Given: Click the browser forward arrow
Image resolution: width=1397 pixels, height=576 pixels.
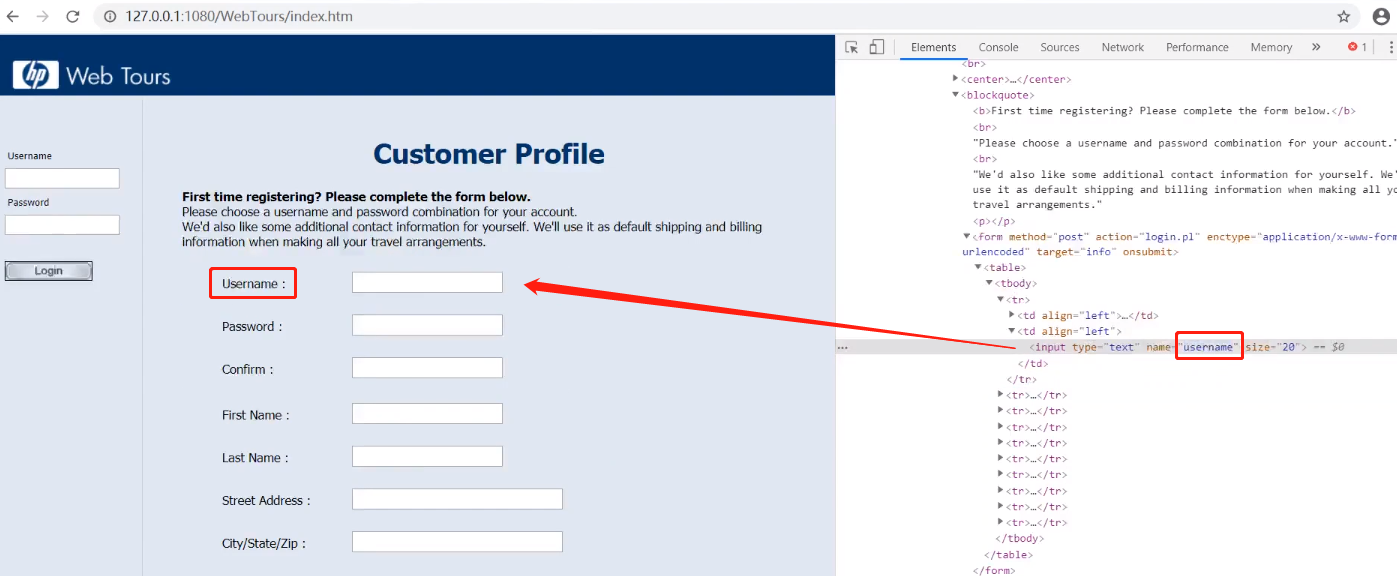Looking at the screenshot, I should [42, 17].
